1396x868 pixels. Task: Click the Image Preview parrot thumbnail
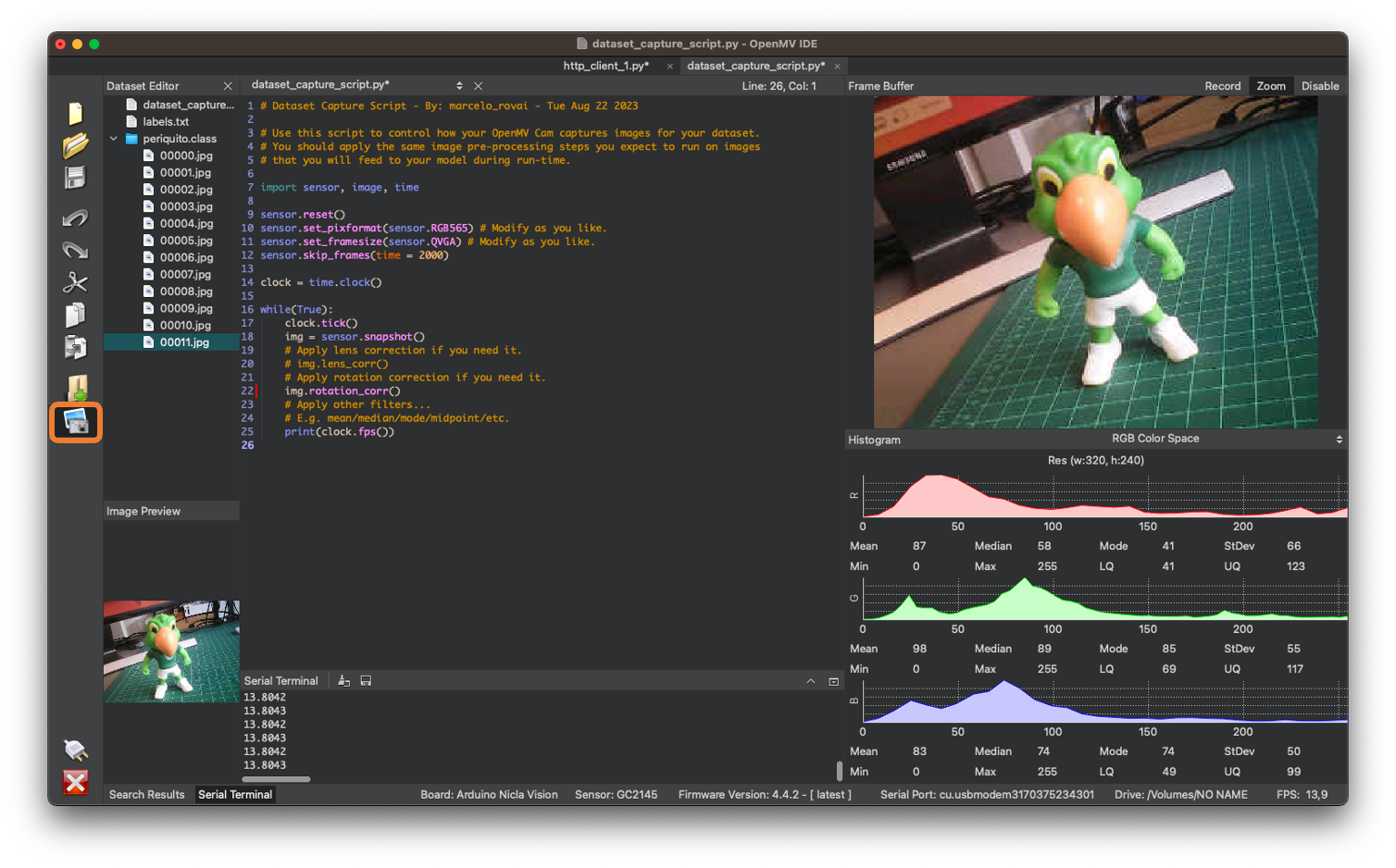click(171, 651)
